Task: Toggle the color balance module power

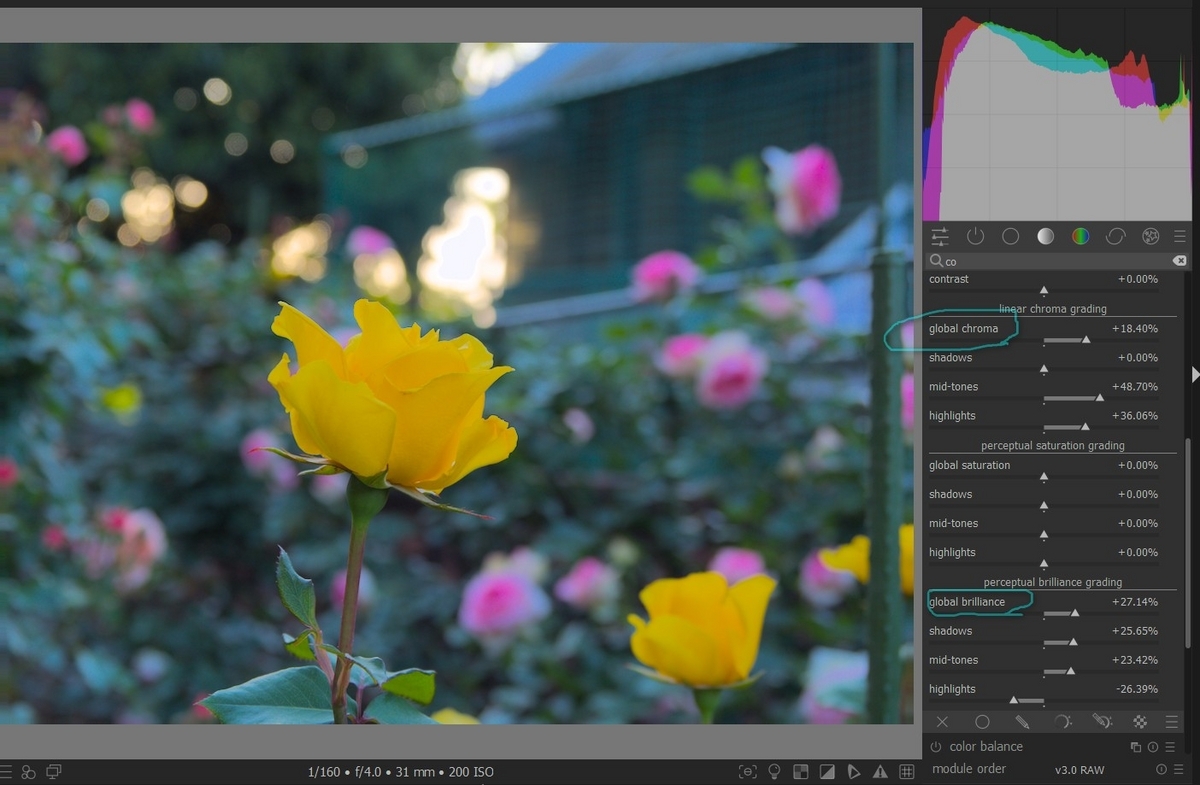Action: (x=936, y=747)
